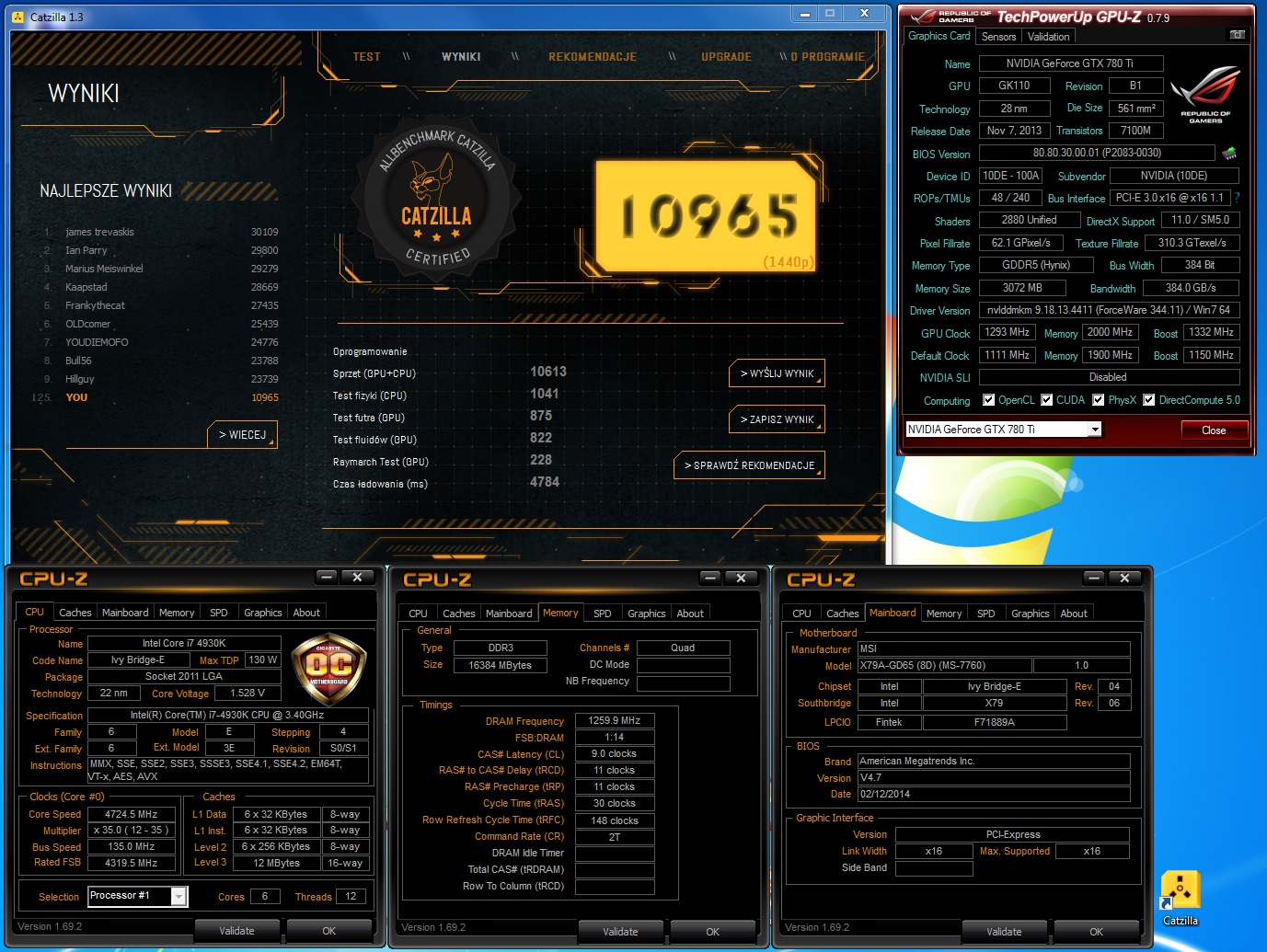Image resolution: width=1267 pixels, height=952 pixels.
Task: Click the motherboard Model field X79A-GD65
Action: (x=944, y=665)
